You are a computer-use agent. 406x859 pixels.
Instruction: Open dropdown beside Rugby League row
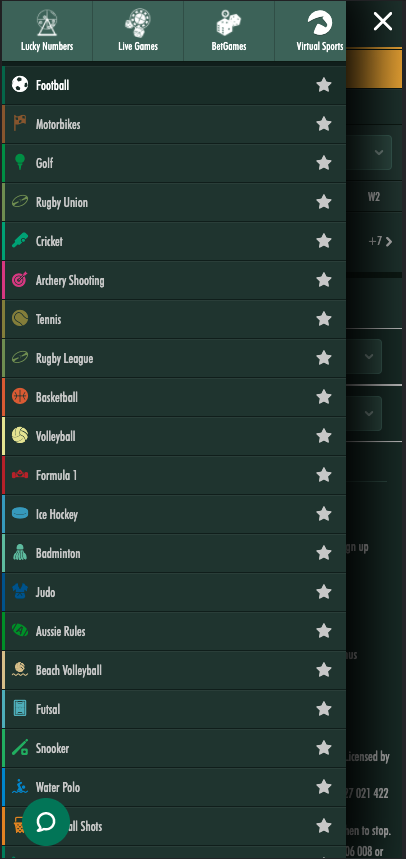tap(369, 357)
